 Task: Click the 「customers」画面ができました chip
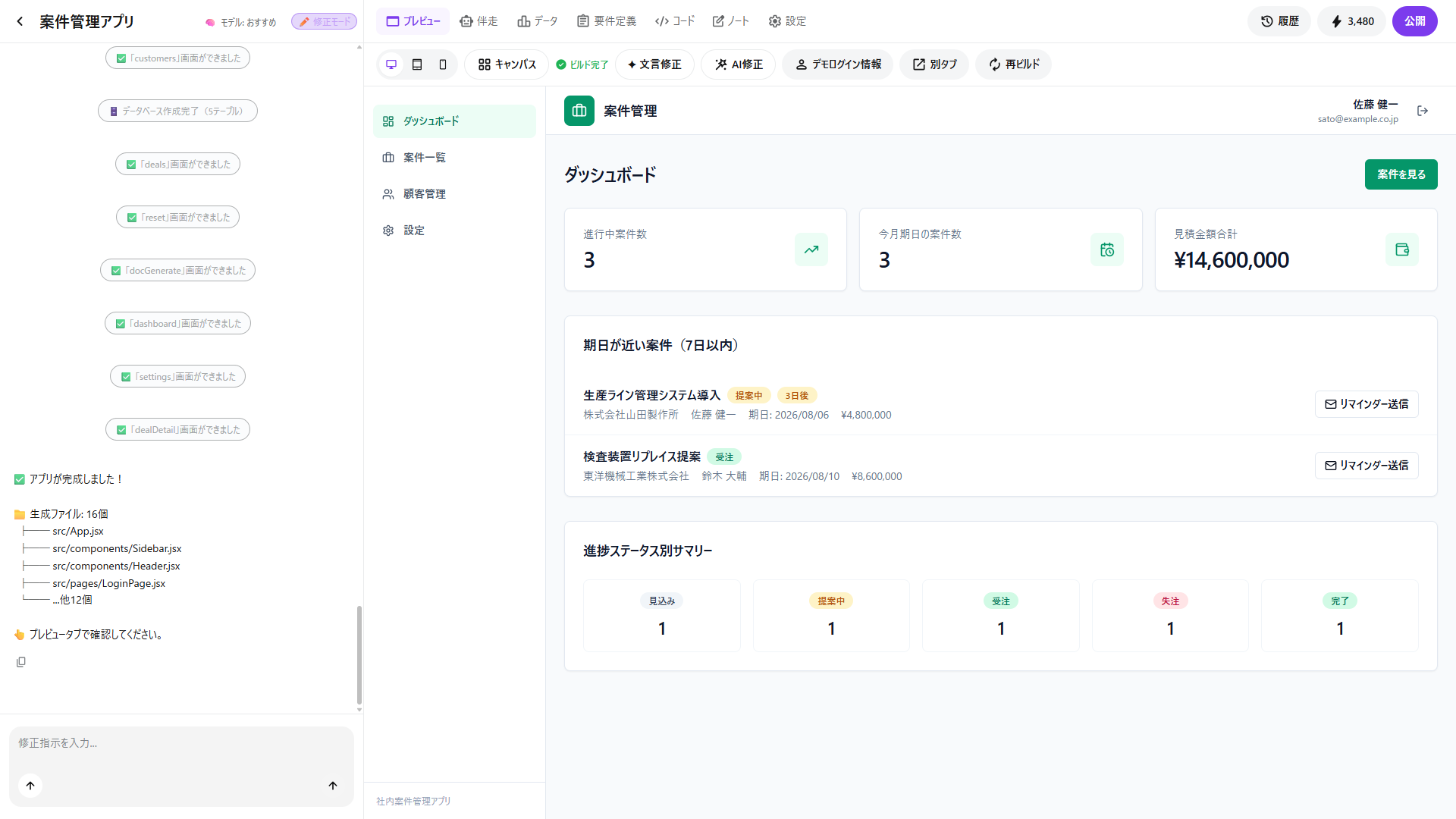(177, 58)
